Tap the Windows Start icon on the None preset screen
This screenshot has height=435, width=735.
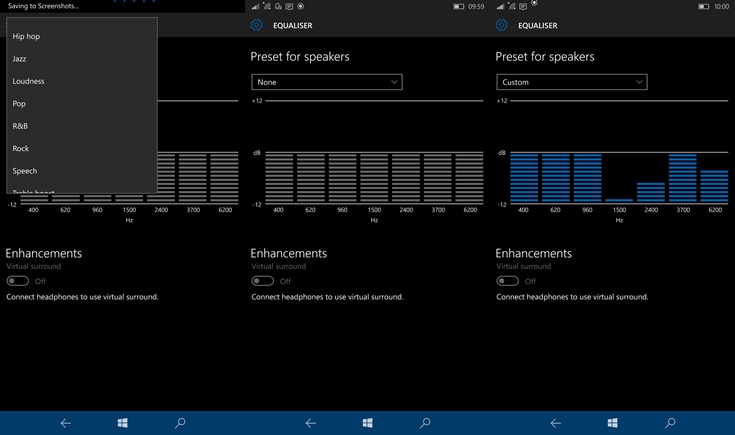[x=368, y=423]
